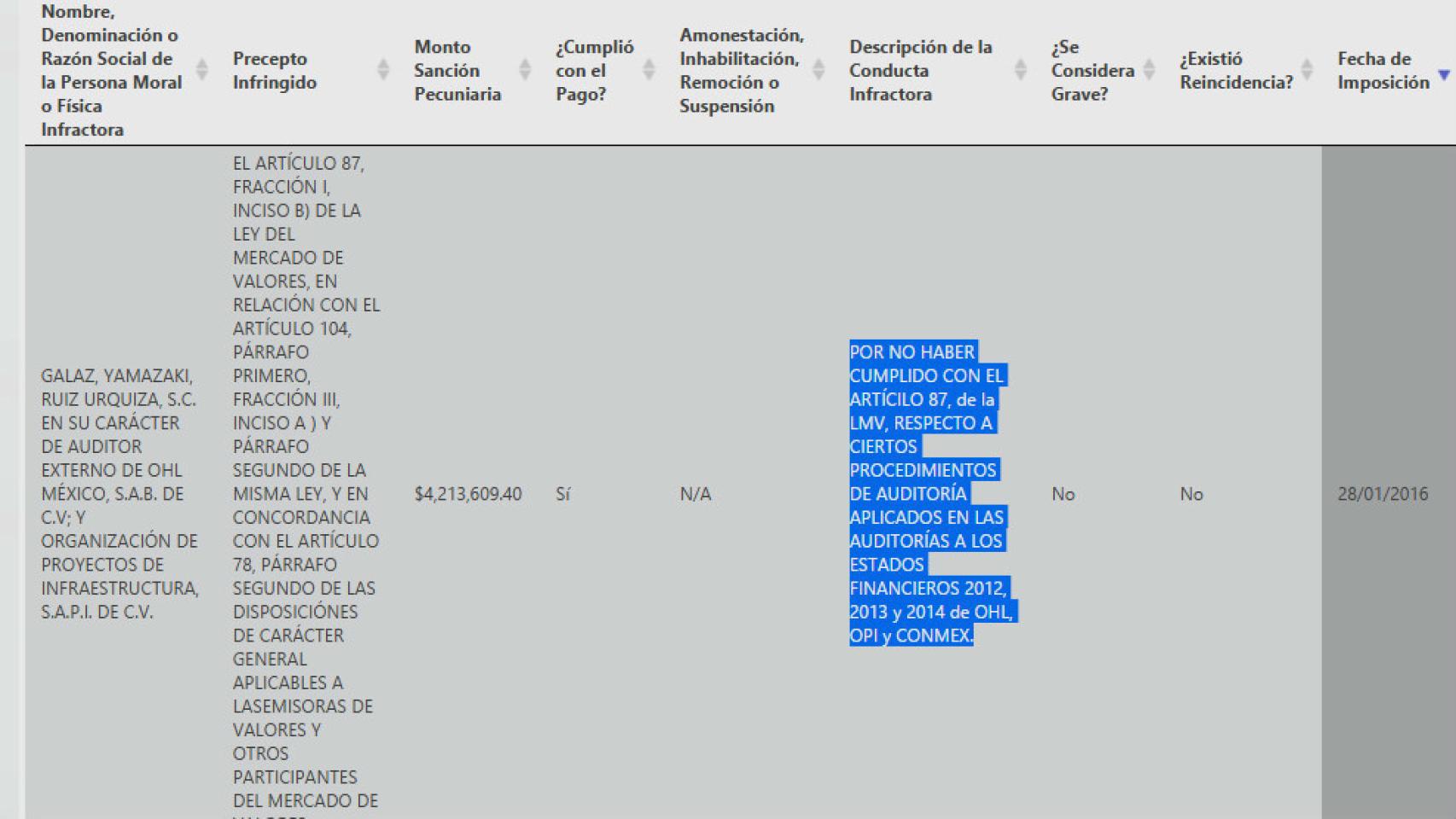Click the $4,213,609.40 sanction amount cell
1456x819 pixels.
point(468,493)
